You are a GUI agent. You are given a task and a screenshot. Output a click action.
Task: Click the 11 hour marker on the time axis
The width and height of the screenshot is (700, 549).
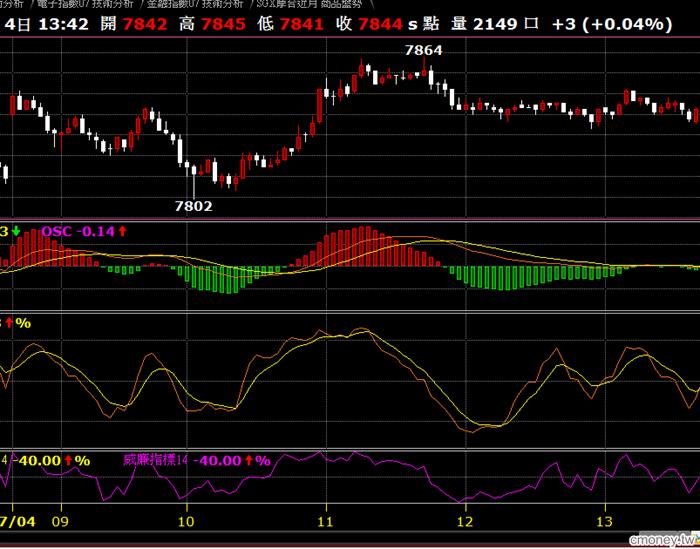[x=325, y=521]
